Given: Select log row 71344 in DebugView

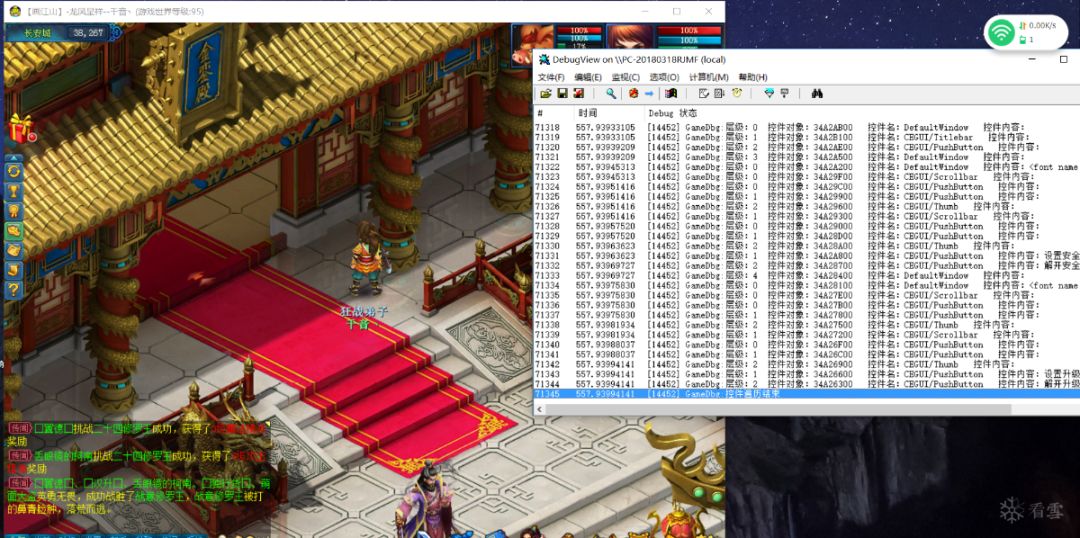Looking at the screenshot, I should 807,384.
